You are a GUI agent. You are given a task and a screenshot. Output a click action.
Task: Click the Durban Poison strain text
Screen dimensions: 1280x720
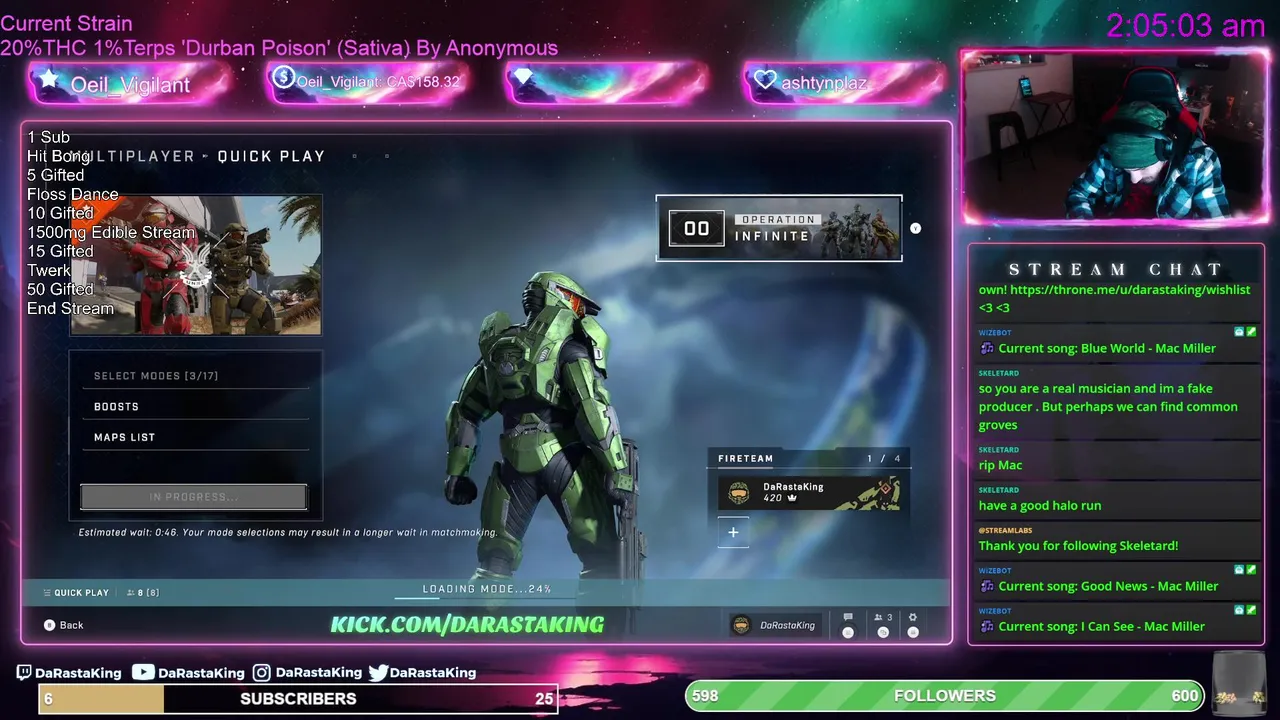point(279,48)
